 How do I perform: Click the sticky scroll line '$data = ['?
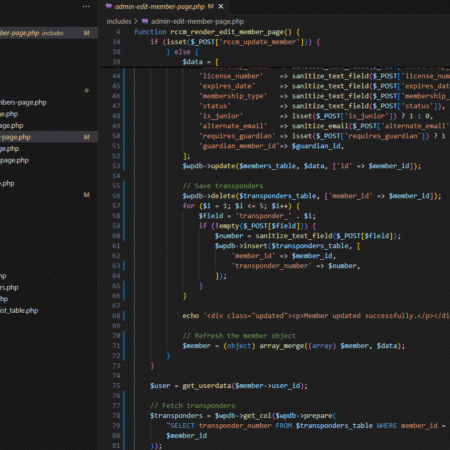200,62
